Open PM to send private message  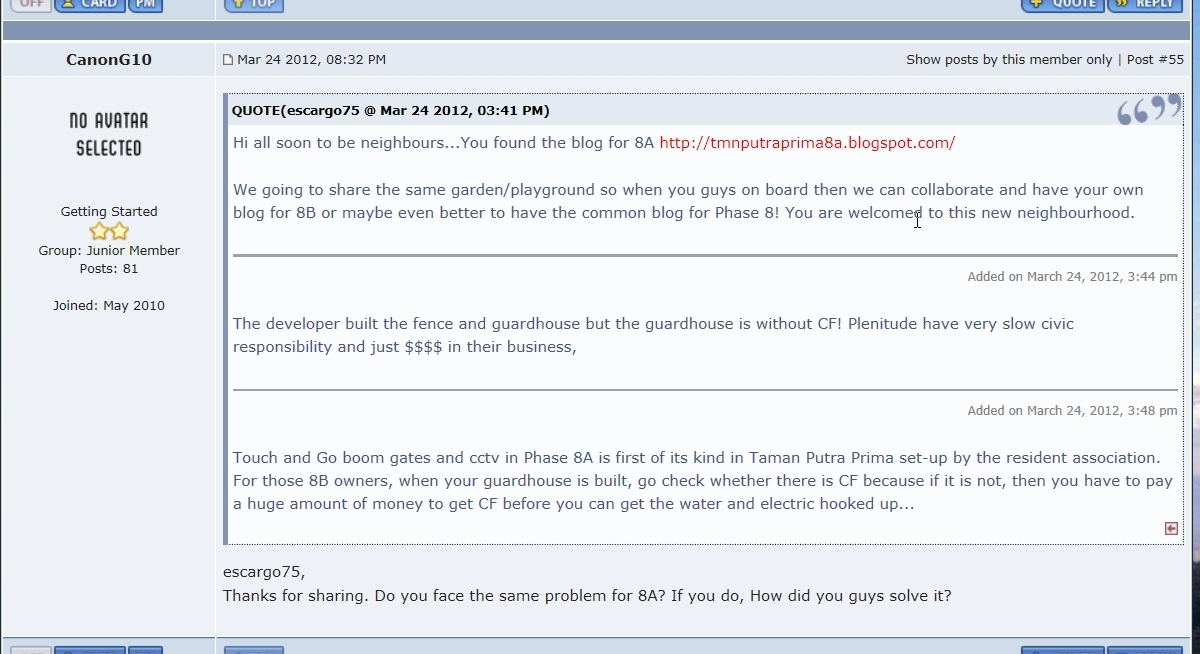[145, 4]
